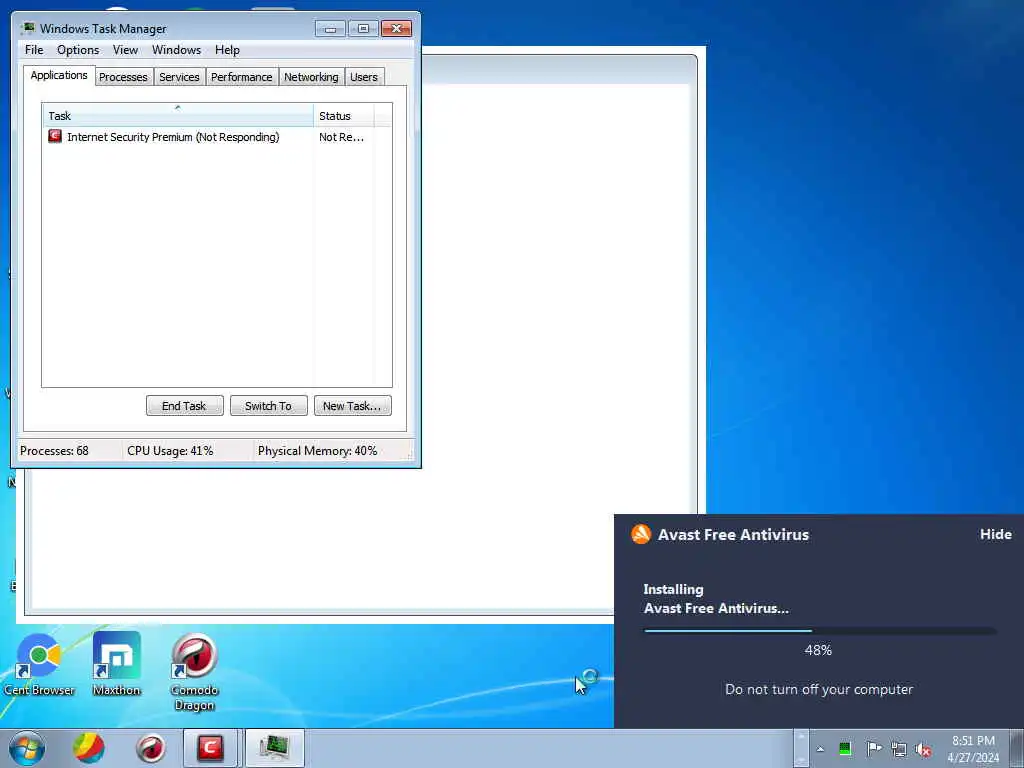Click Processes: 68 in status bar
This screenshot has width=1024, height=768.
(x=54, y=451)
